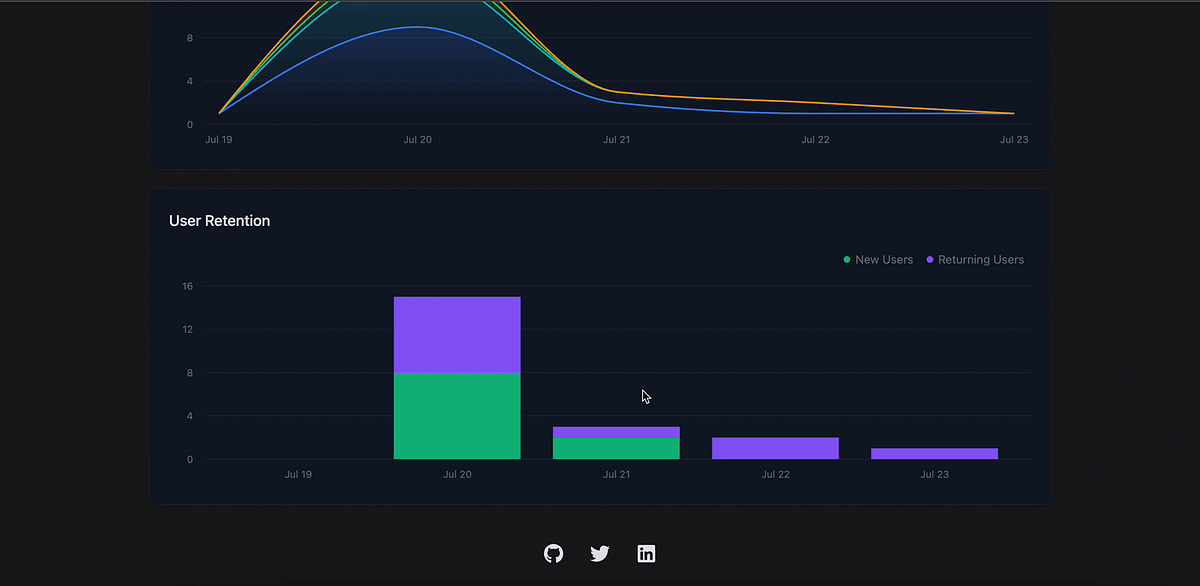Image resolution: width=1200 pixels, height=586 pixels.
Task: Expand chart options for Jul 23
Action: tap(934, 453)
